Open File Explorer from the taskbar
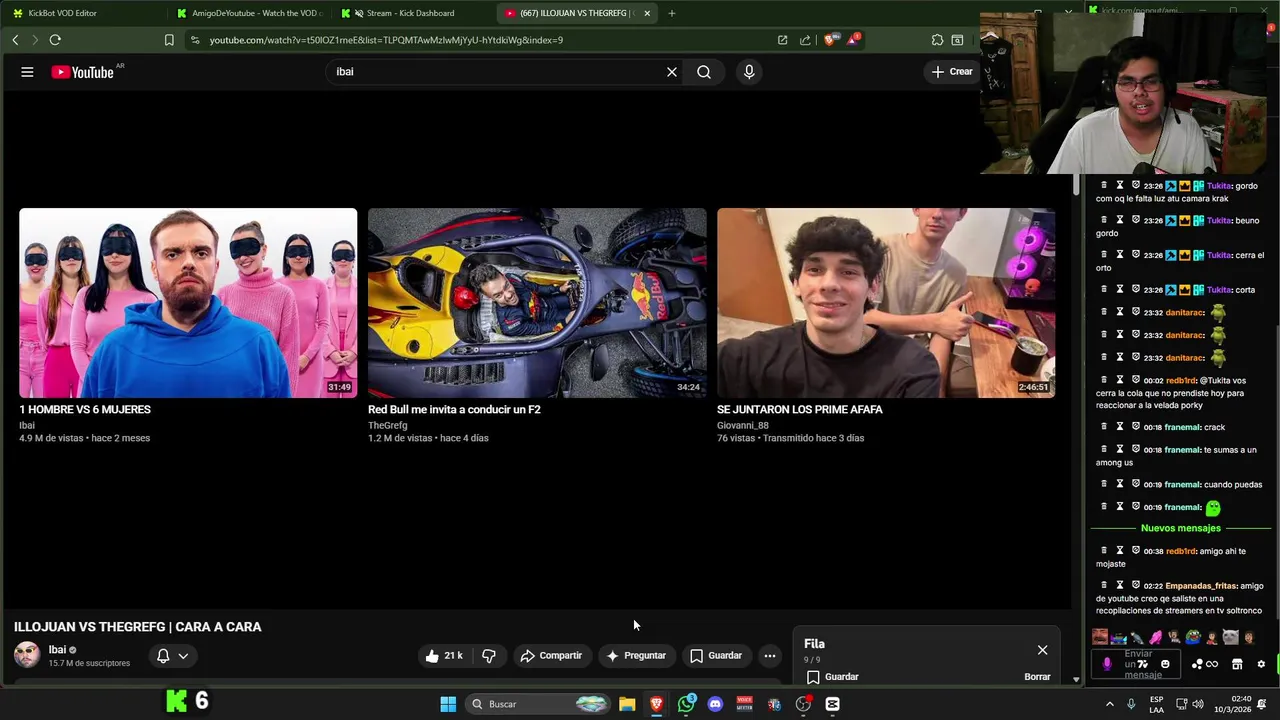This screenshot has width=1280, height=720. click(x=627, y=704)
